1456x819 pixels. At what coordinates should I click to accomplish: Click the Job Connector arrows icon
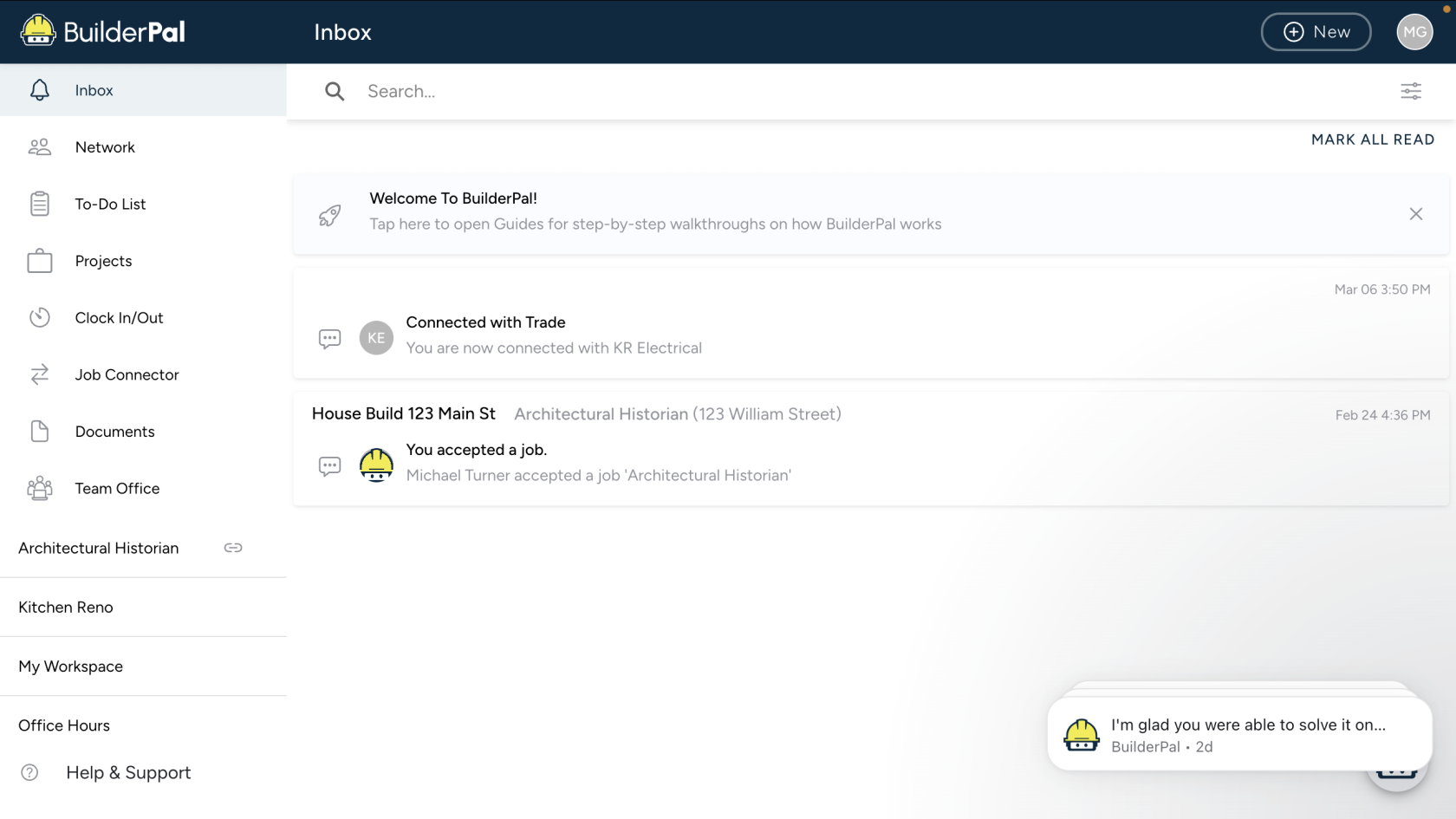pos(40,374)
